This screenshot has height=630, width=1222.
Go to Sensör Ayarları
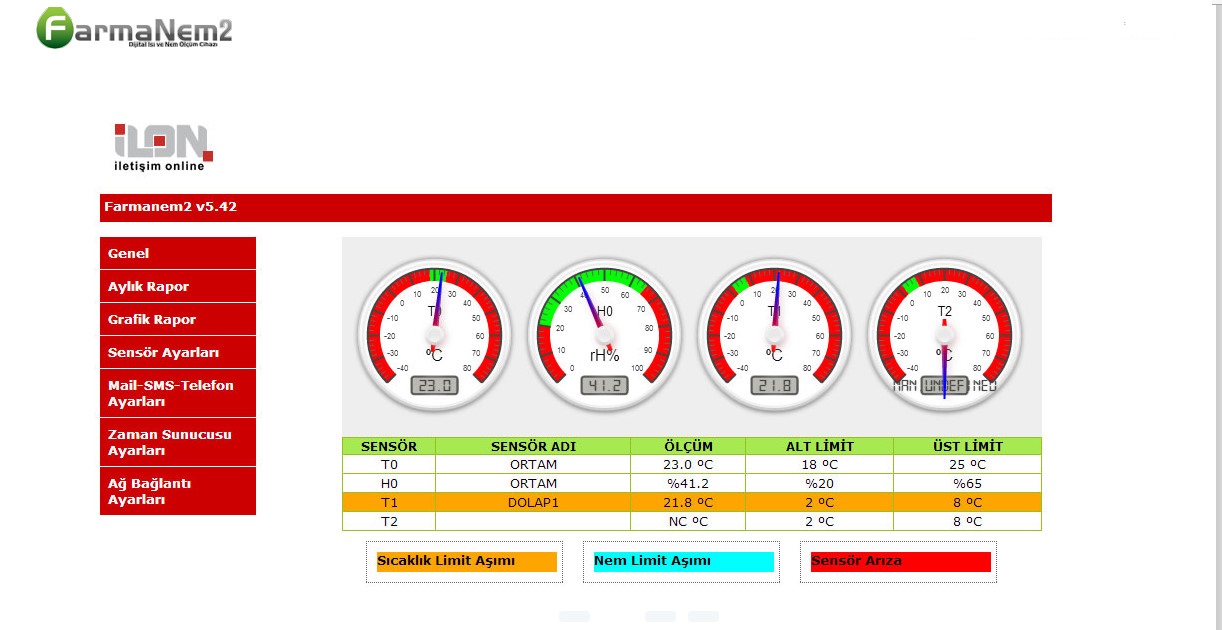178,352
